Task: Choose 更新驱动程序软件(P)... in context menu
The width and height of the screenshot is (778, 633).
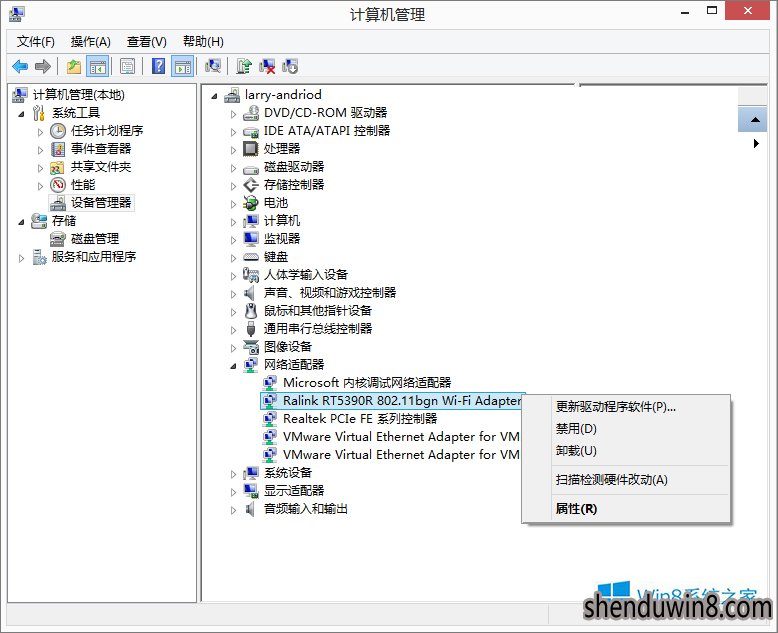Action: point(615,407)
